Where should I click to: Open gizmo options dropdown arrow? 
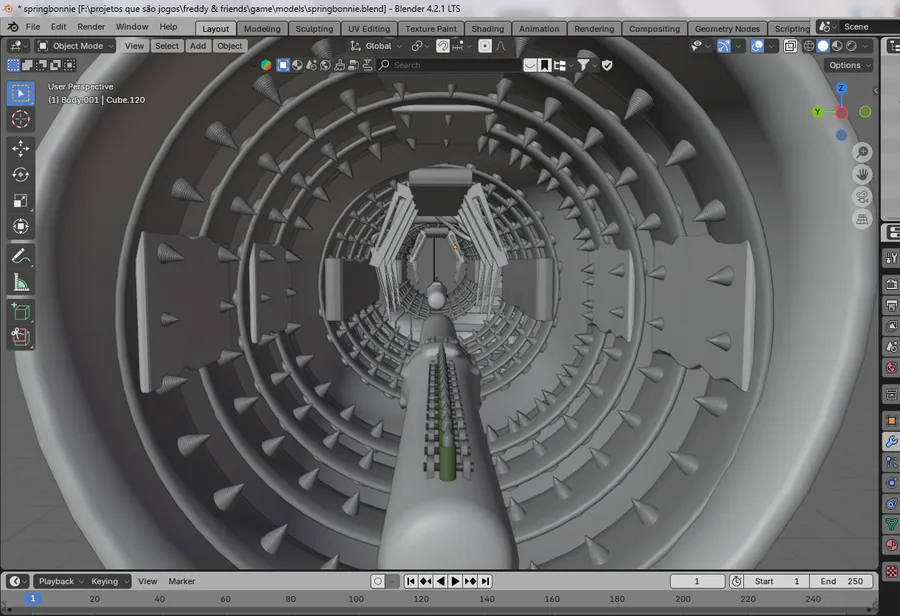click(738, 46)
